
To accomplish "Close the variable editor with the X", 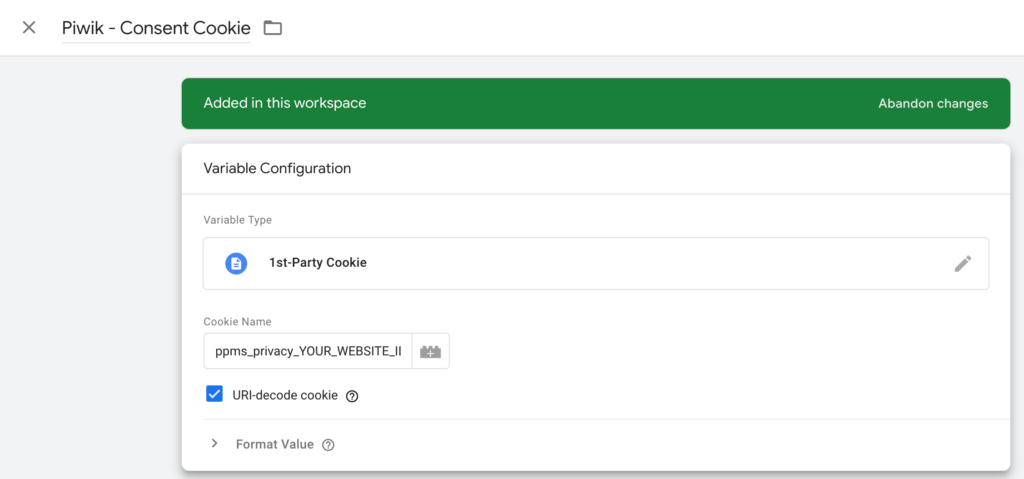I will [x=29, y=27].
